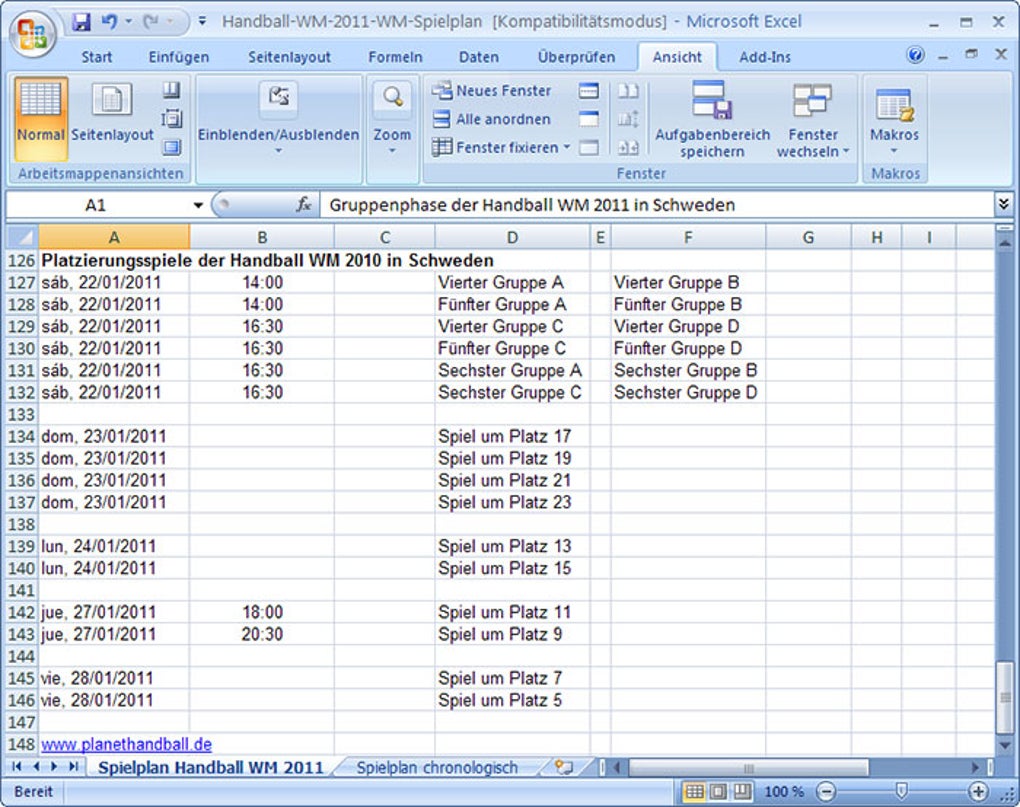Customize the quick access toolbar dropdown
This screenshot has width=1020, height=807.
pyautogui.click(x=202, y=21)
